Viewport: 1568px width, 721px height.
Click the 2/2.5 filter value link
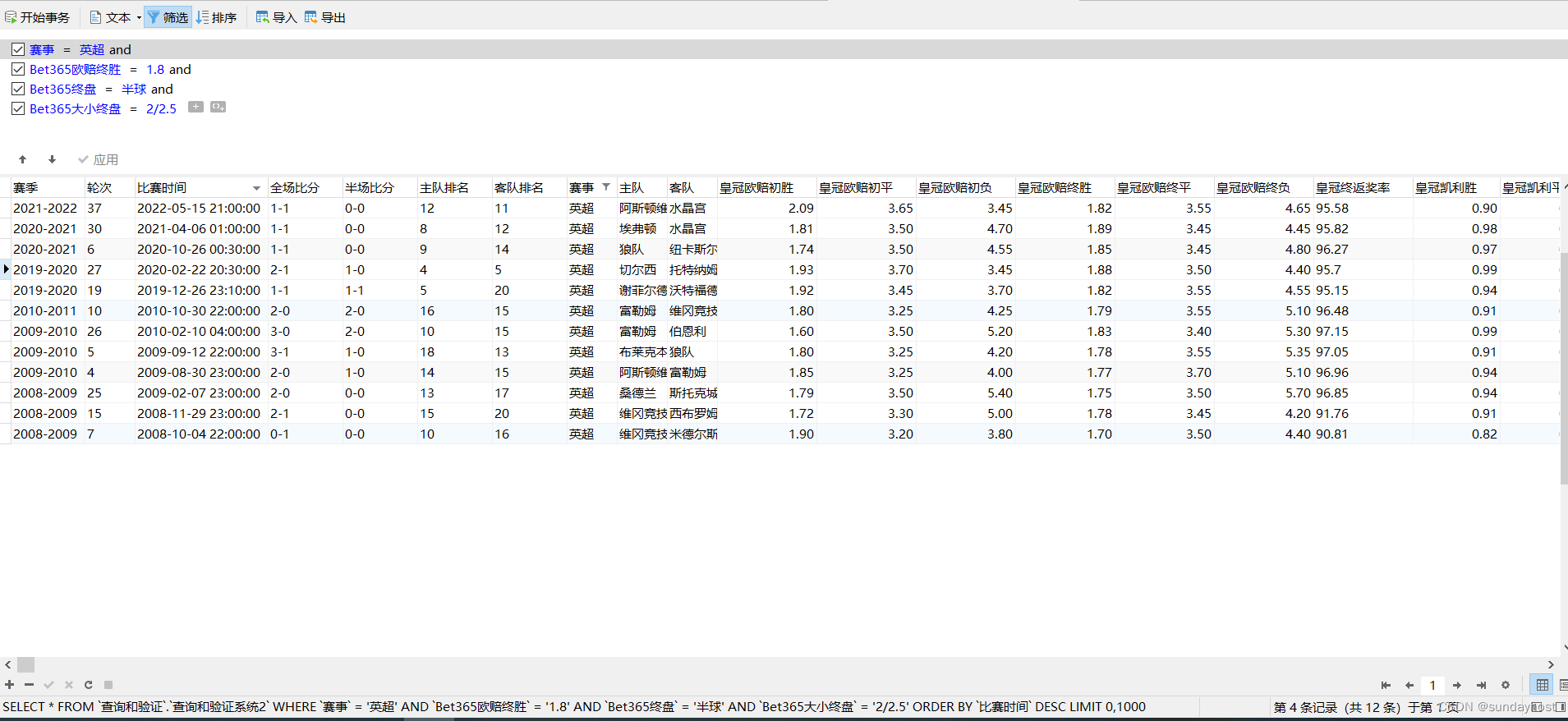161,108
